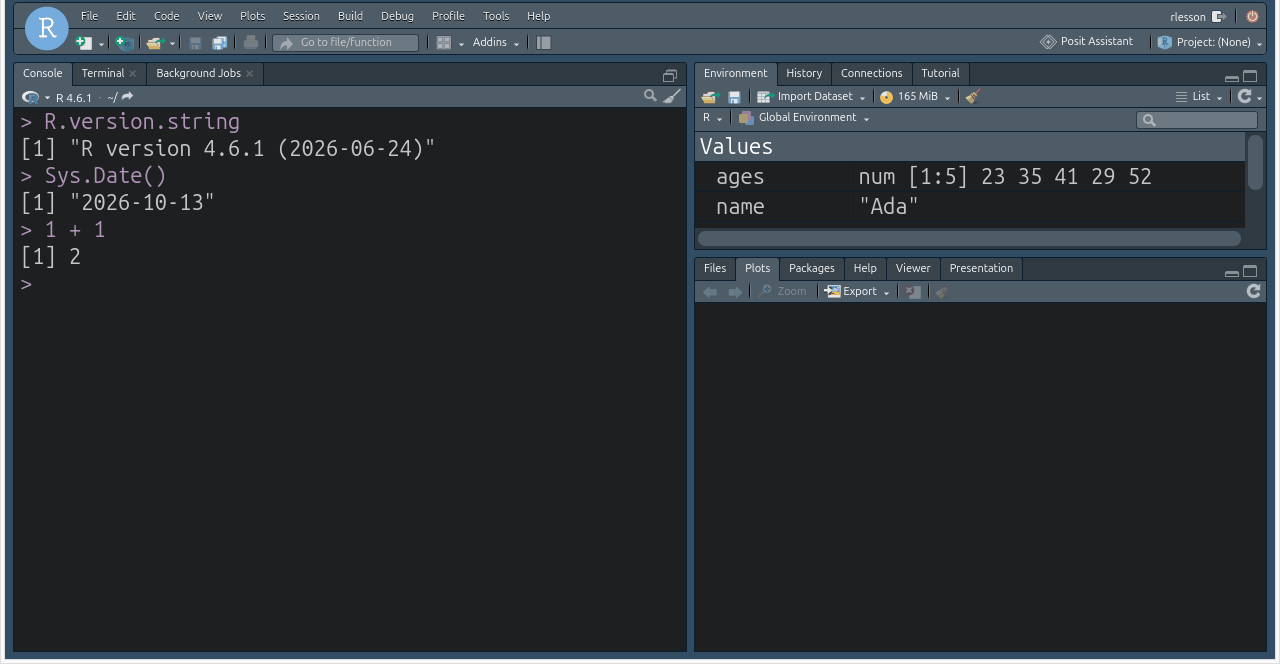Viewport: 1280px width, 664px height.
Task: Click the Print icon in main toolbar
Action: pos(251,43)
